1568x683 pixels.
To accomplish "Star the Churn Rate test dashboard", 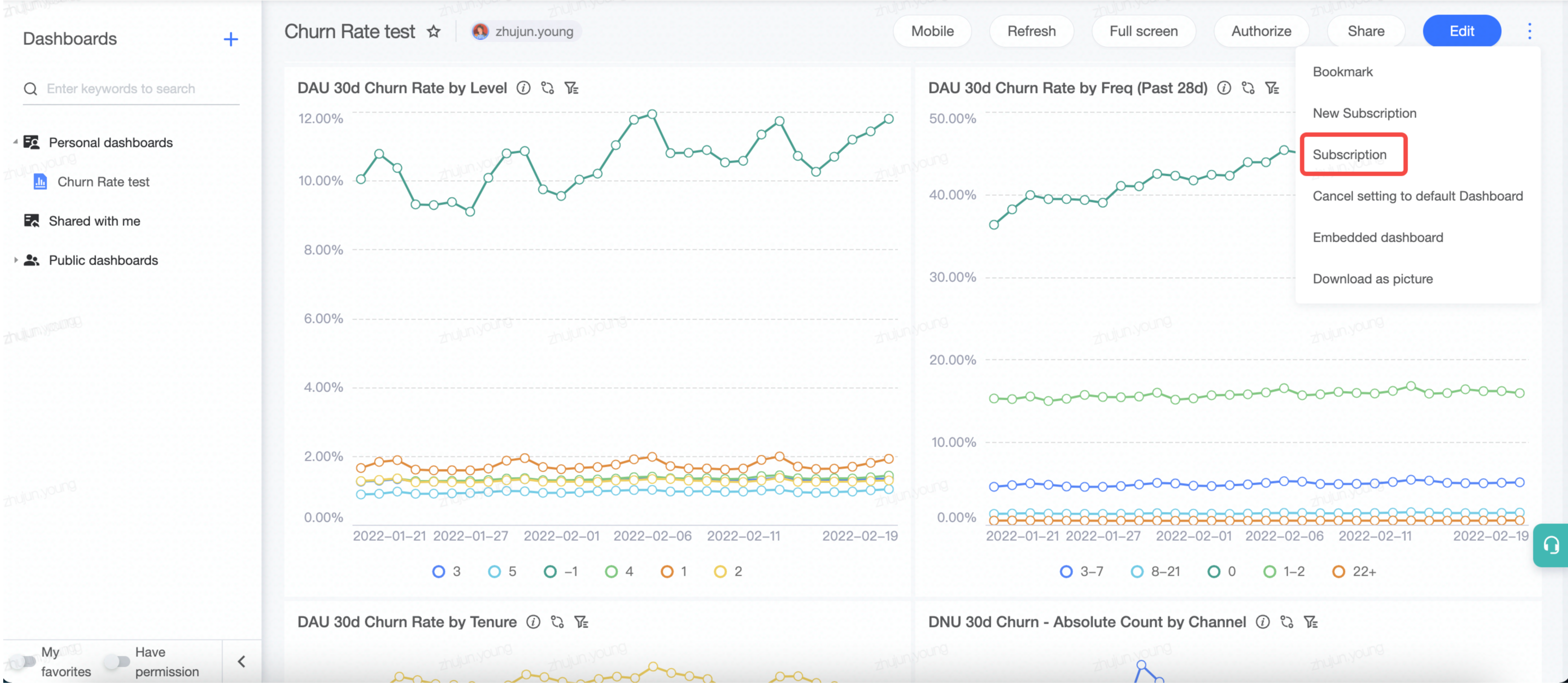I will [433, 32].
